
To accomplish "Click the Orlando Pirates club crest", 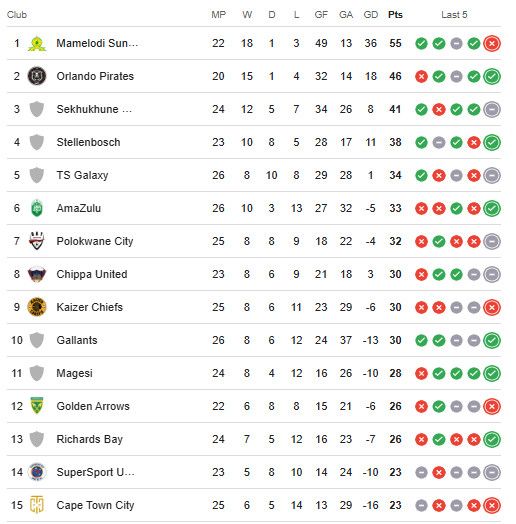I will (x=37, y=76).
